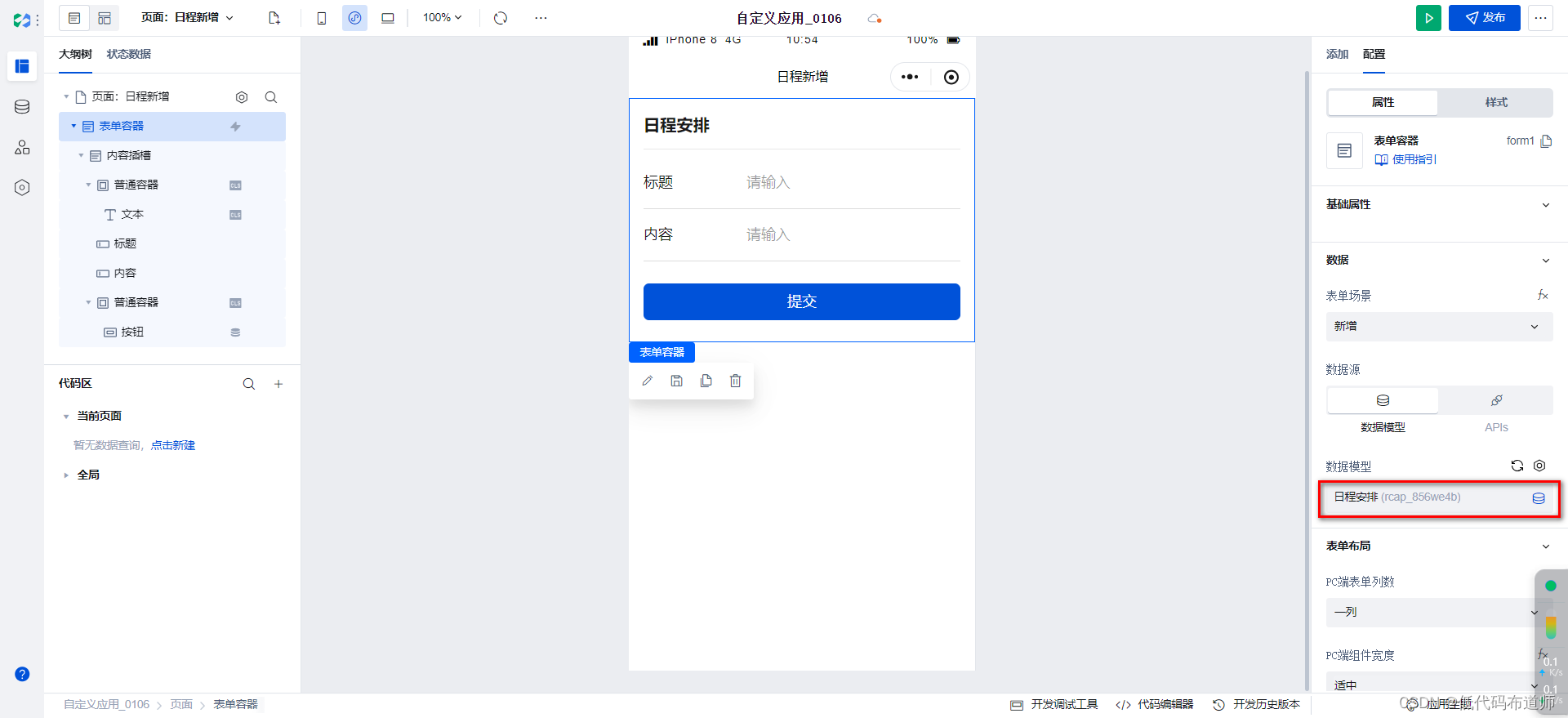Screen dimensions: 1568x718
Task: Click the 标题 input field in the form
Action: click(x=853, y=182)
